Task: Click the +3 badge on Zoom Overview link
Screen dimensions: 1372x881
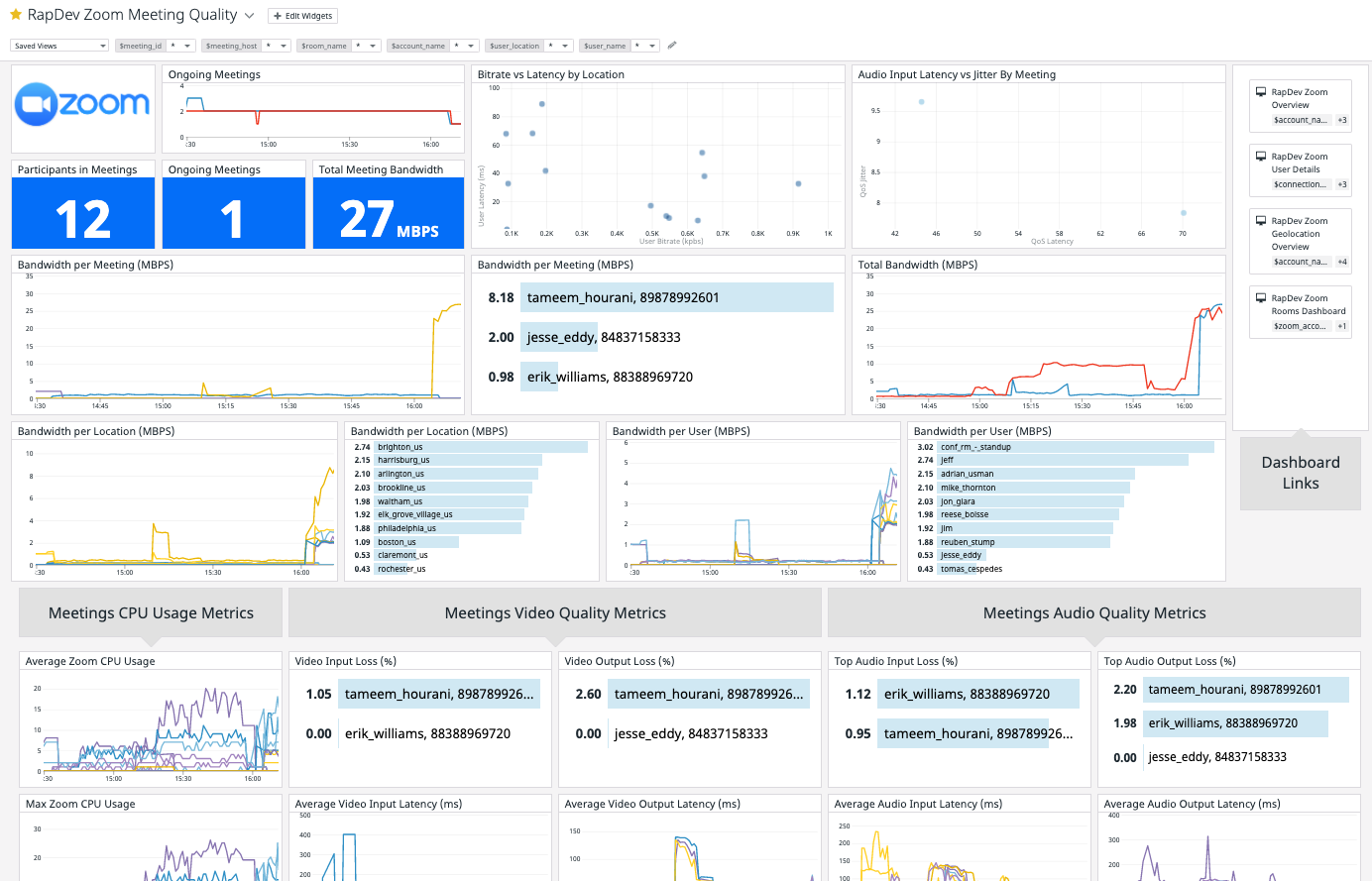Action: coord(1342,120)
